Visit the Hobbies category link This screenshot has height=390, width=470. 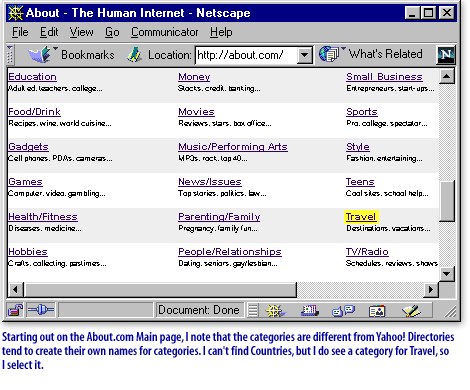click(x=28, y=252)
